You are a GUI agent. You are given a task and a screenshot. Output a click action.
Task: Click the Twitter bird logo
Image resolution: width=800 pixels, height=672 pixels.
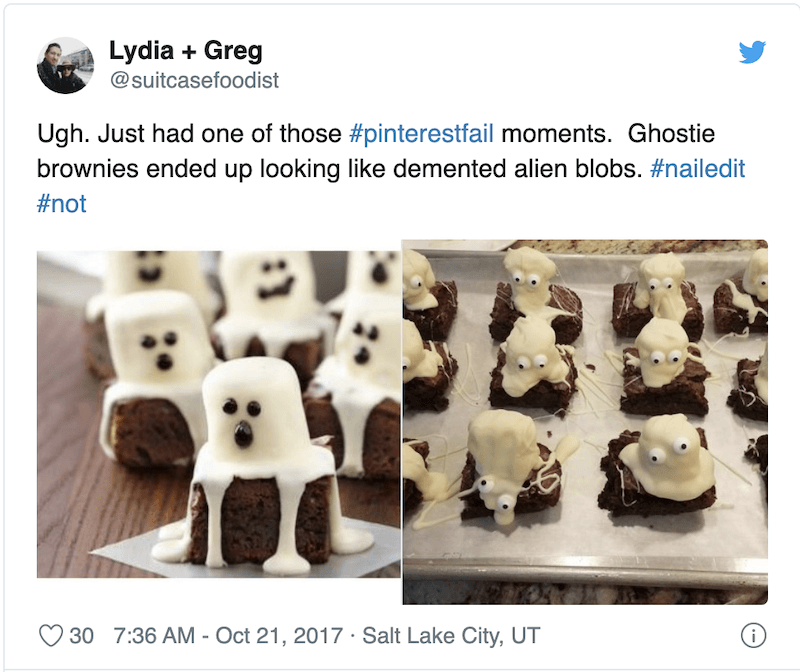[752, 51]
